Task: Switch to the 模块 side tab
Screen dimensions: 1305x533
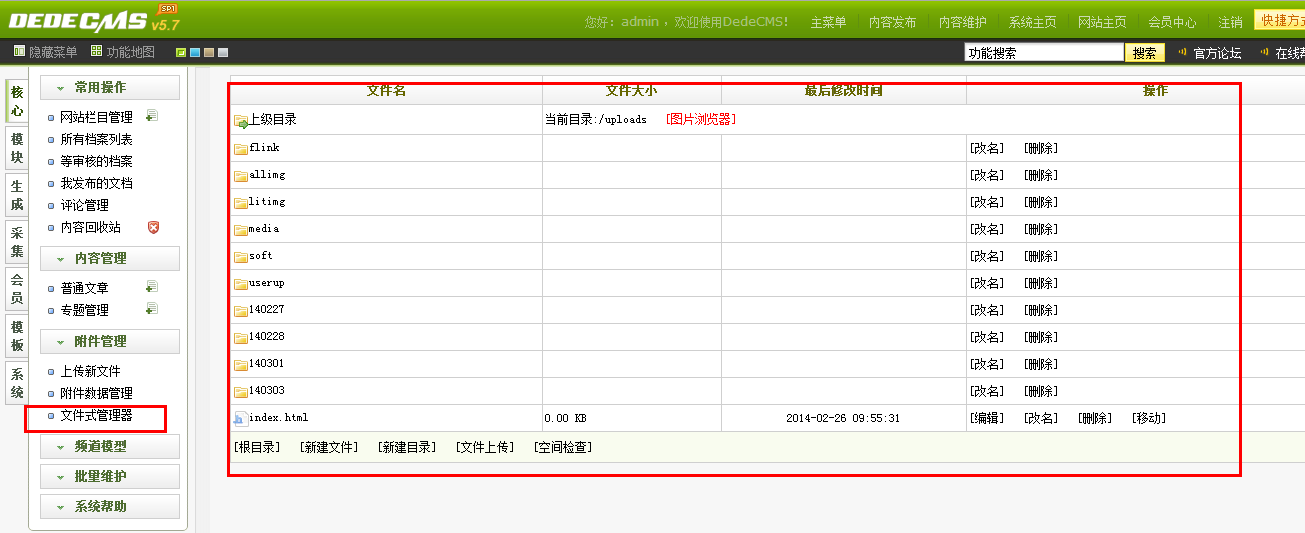Action: [17, 148]
